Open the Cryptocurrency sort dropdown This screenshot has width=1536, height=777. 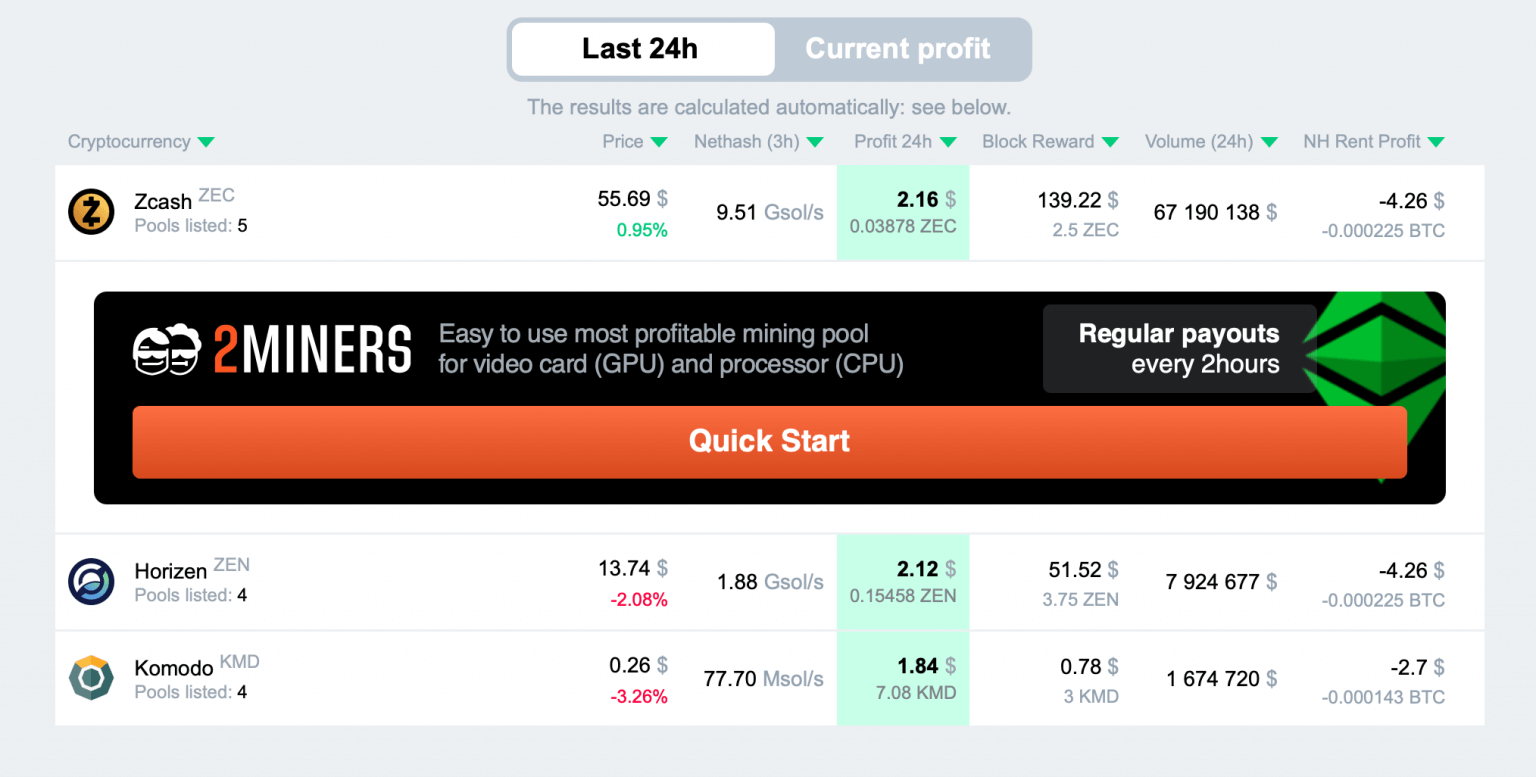[x=207, y=142]
